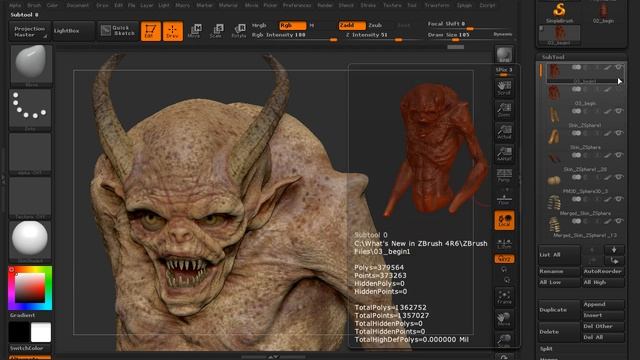The height and width of the screenshot is (360, 640).
Task: Click the Scroll canvas navigation icon
Action: [504, 88]
